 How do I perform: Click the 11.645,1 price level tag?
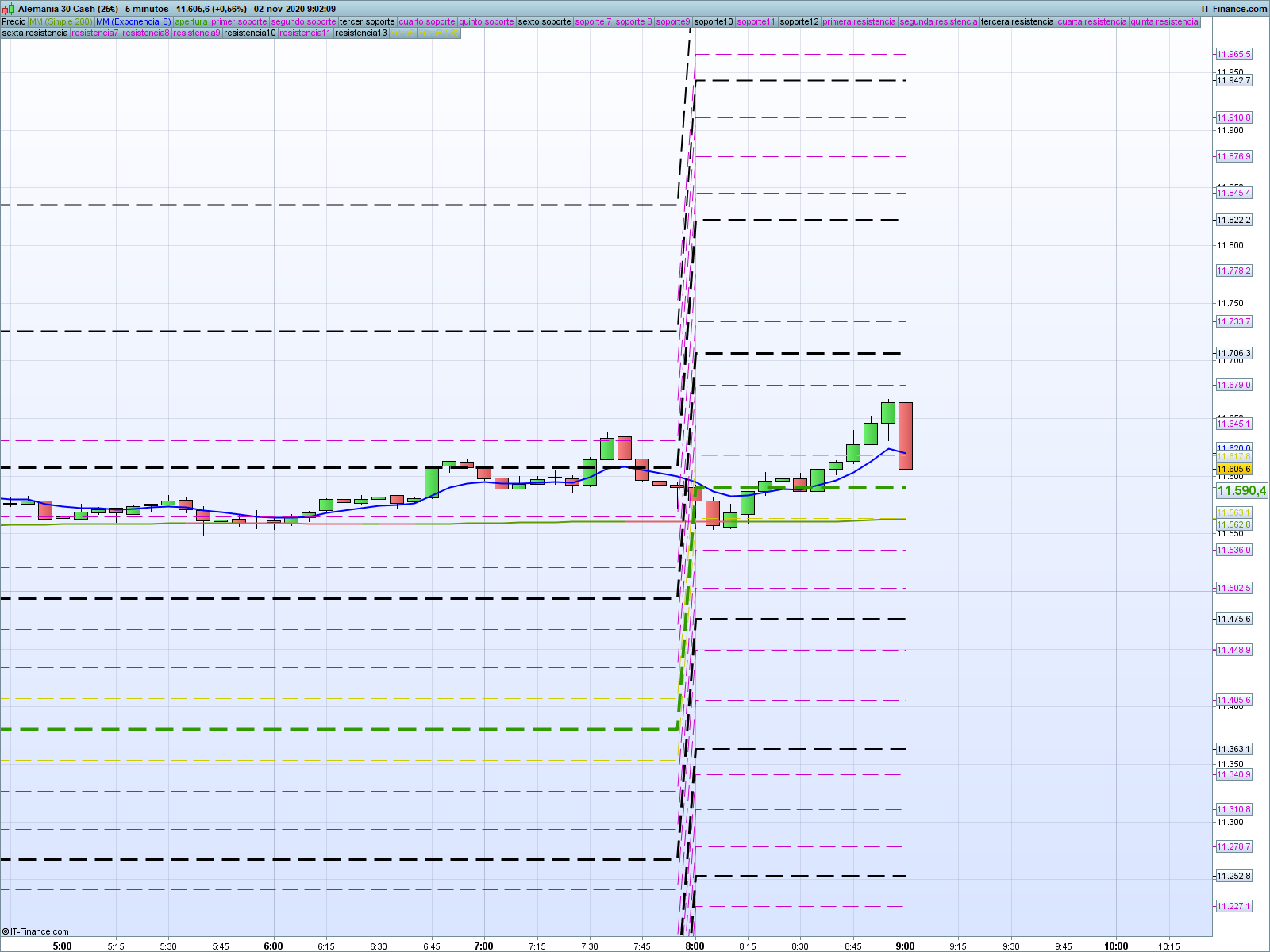click(x=1234, y=424)
